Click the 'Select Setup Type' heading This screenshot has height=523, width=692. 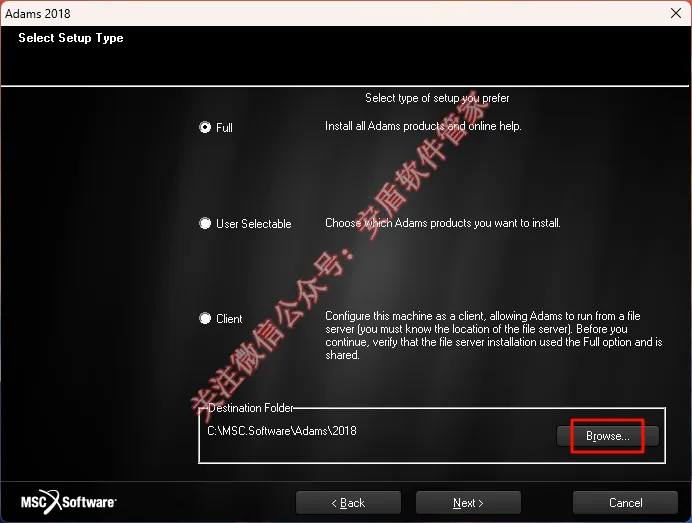[x=71, y=38]
